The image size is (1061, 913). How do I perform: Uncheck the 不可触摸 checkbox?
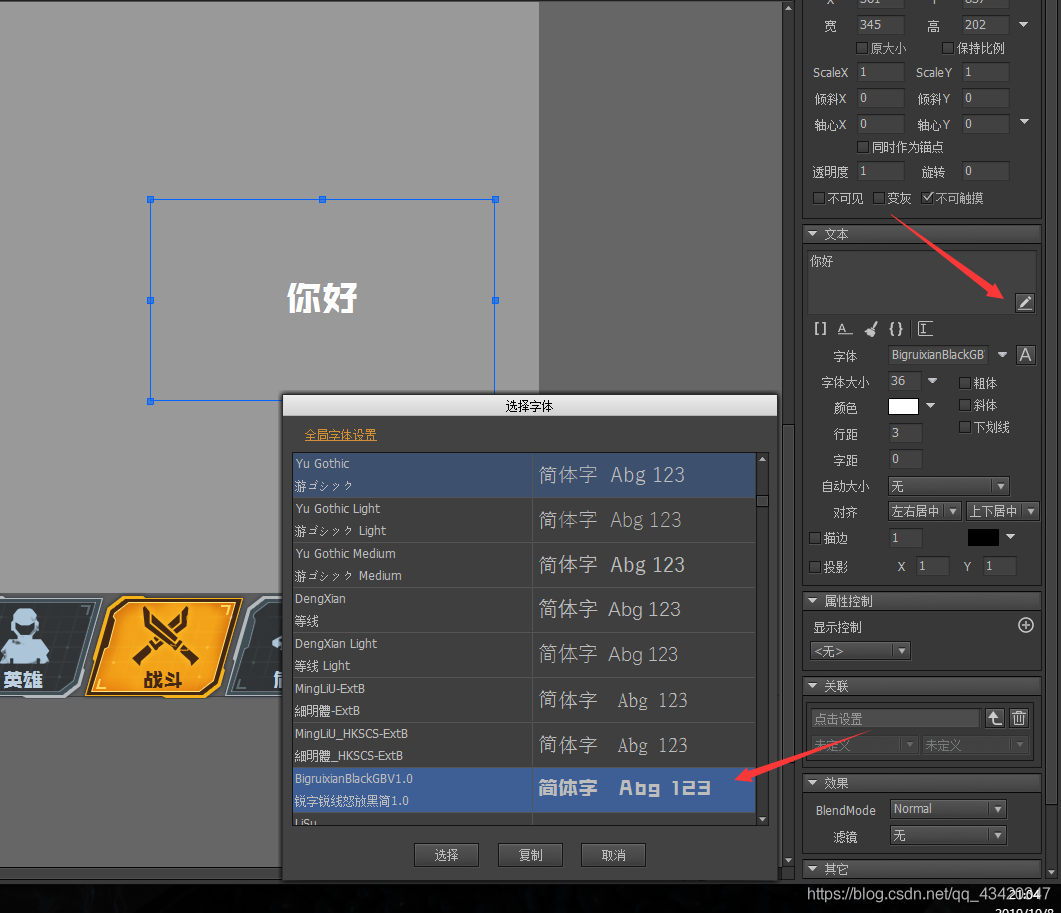(928, 198)
